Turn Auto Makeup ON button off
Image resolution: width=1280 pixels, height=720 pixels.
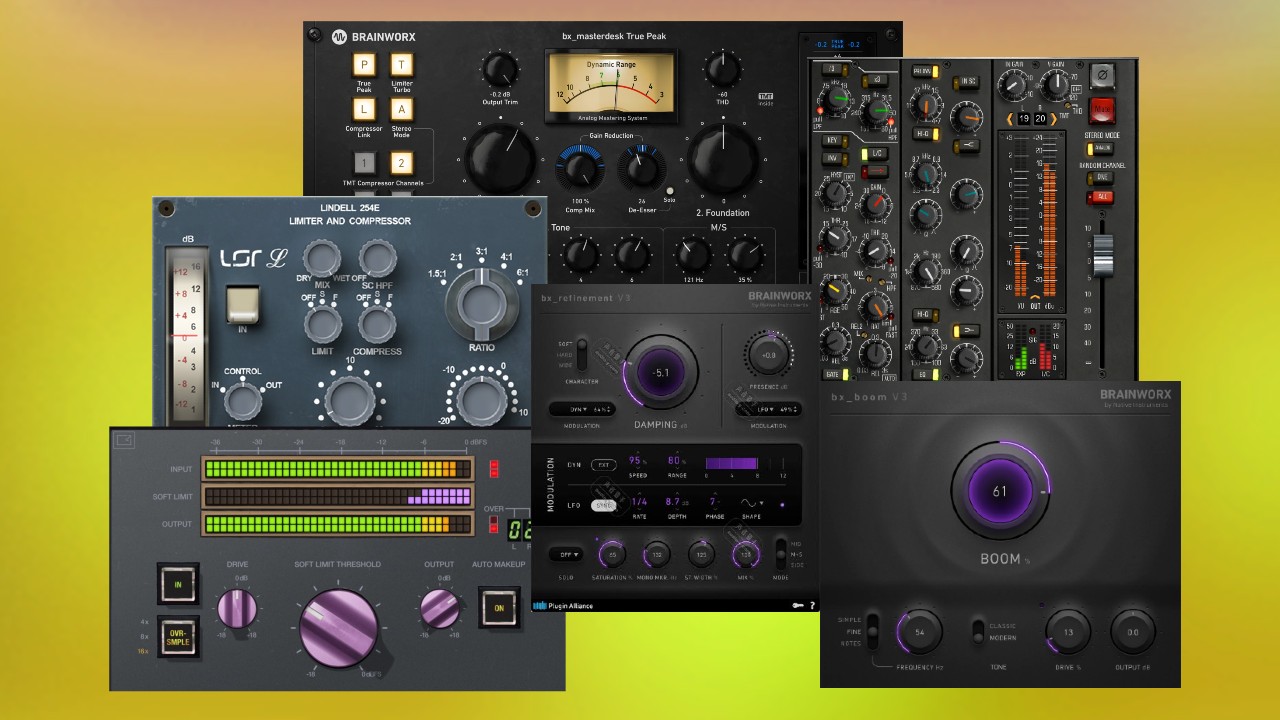tap(499, 608)
